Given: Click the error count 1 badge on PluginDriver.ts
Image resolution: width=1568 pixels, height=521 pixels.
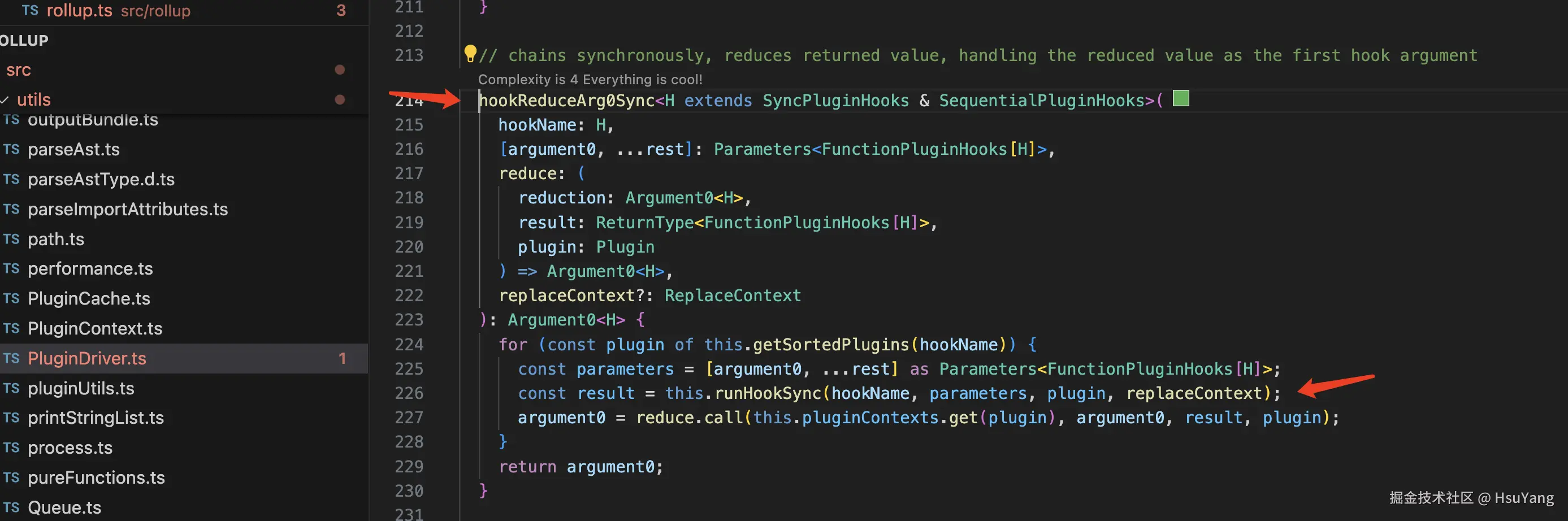Looking at the screenshot, I should pyautogui.click(x=342, y=358).
